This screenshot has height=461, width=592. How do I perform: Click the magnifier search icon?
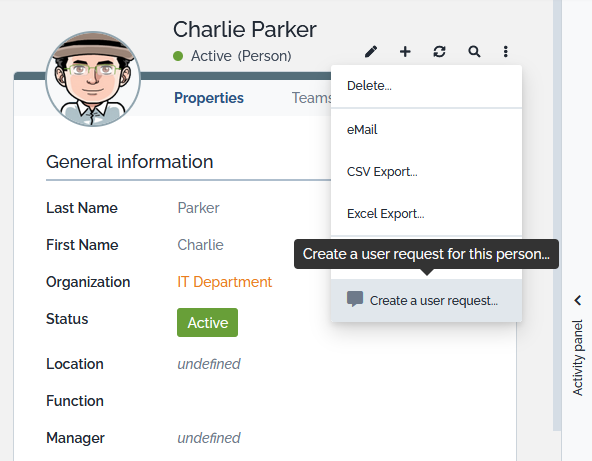pyautogui.click(x=474, y=51)
